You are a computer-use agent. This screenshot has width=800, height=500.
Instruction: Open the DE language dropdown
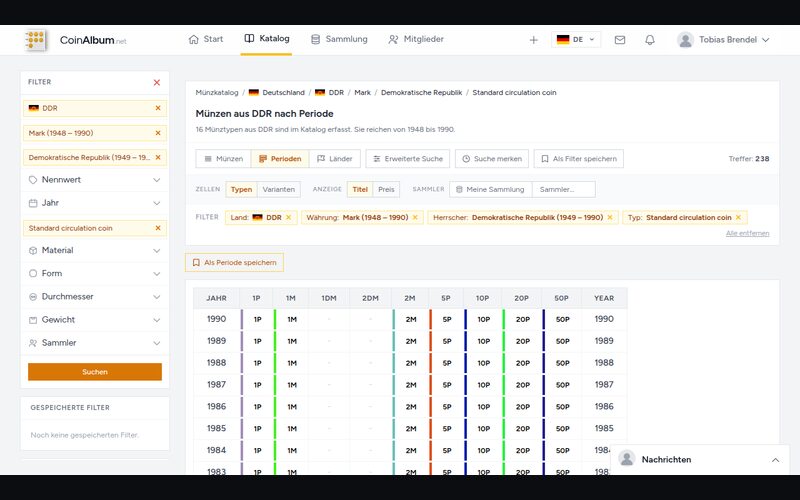[576, 40]
